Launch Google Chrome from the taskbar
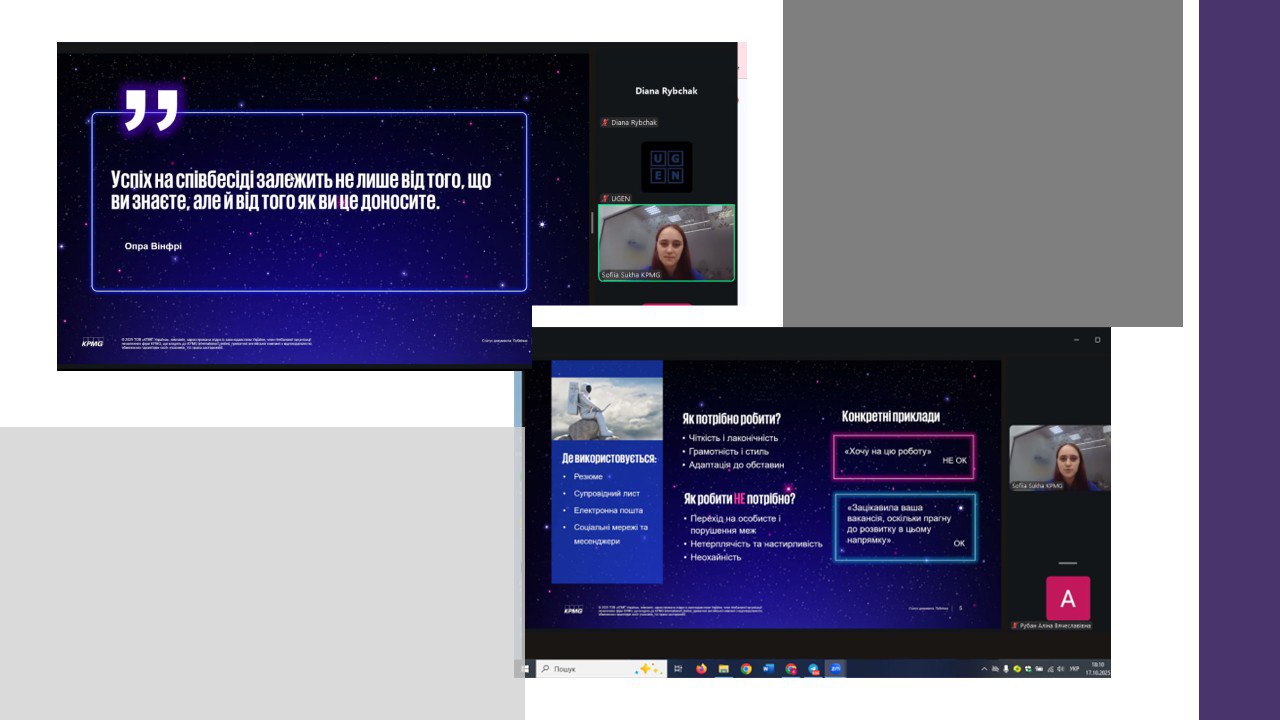 [746, 668]
